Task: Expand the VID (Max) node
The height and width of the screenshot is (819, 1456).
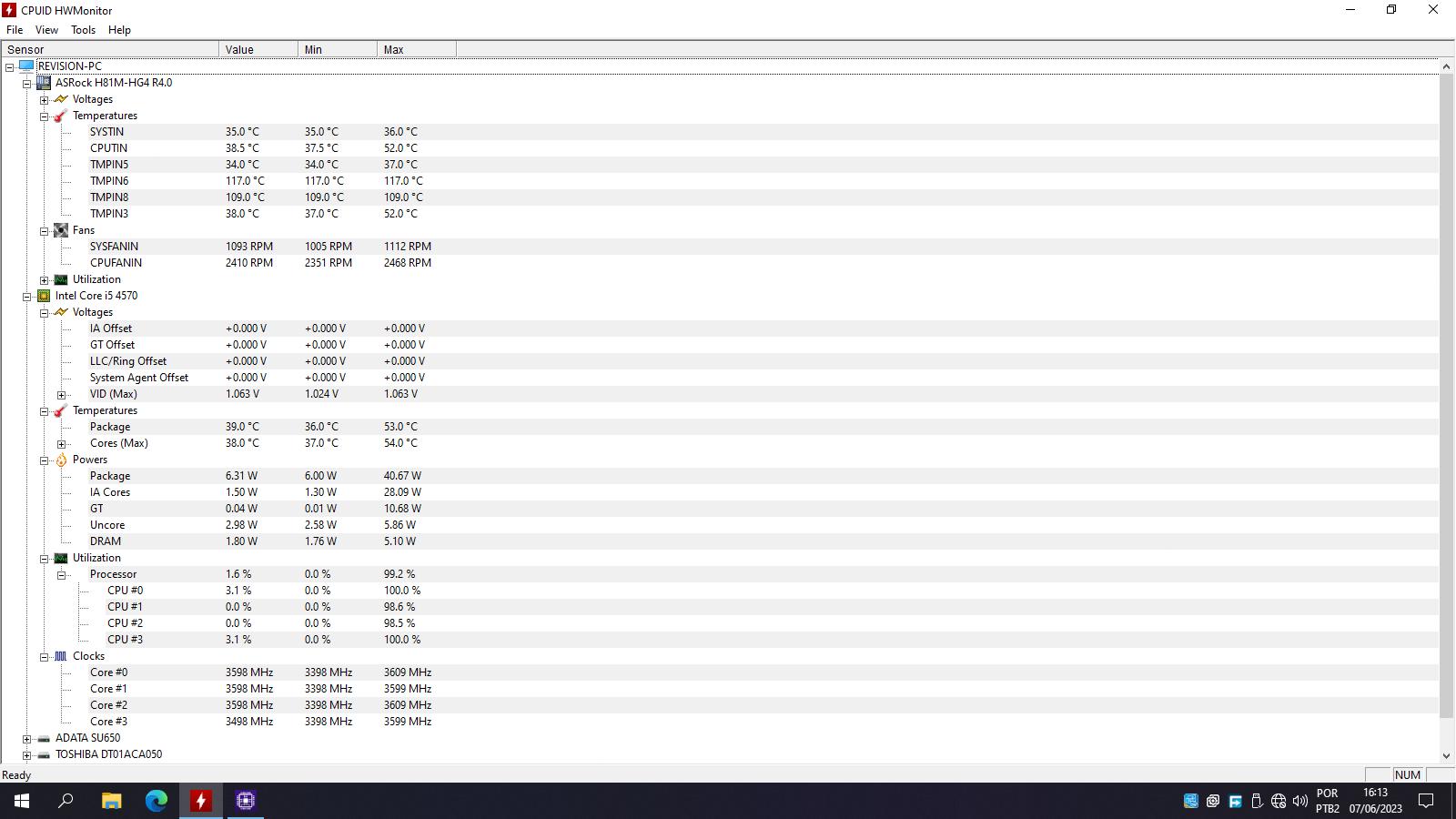Action: coord(61,395)
